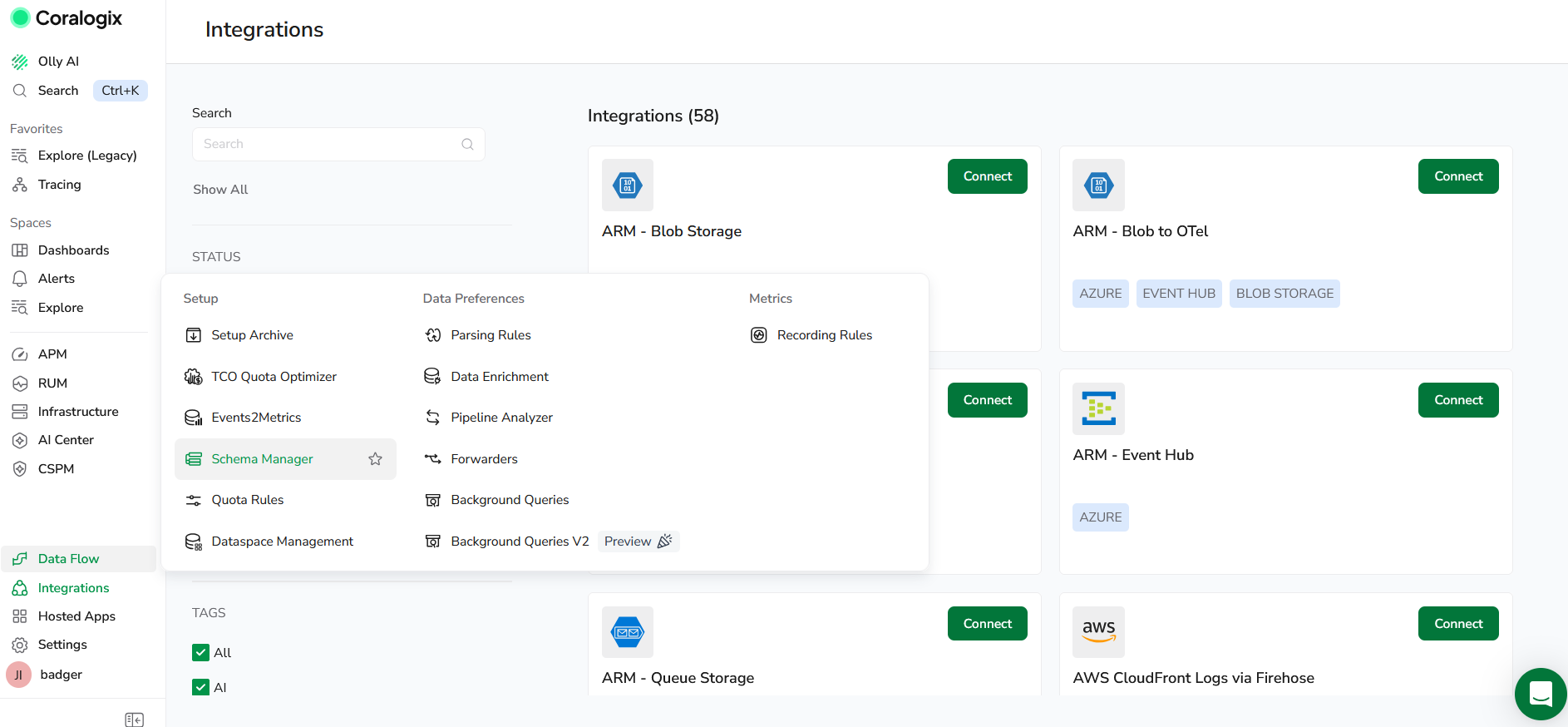Click the search magnifier icon in field

[x=467, y=144]
